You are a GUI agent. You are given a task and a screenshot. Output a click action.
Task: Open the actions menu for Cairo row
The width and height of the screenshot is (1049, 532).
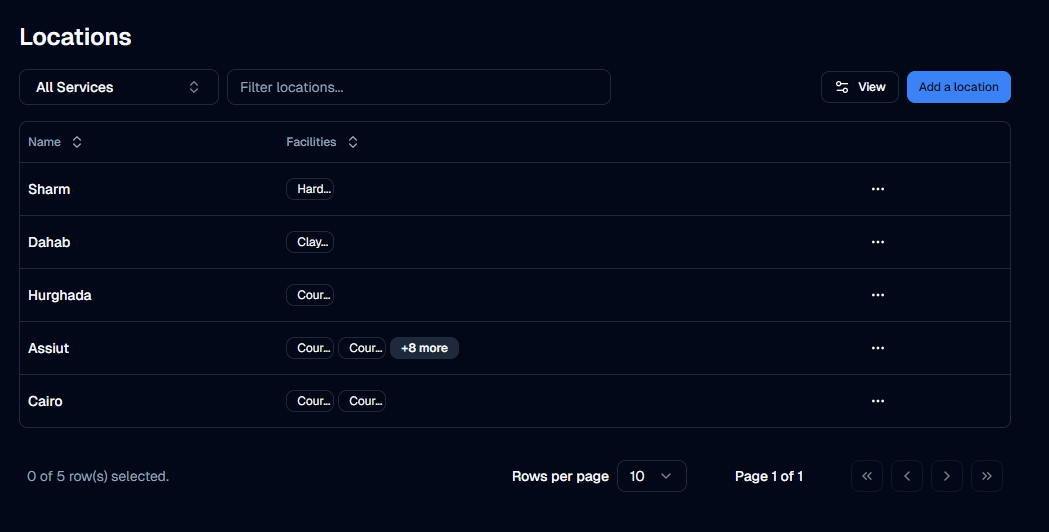[x=878, y=401]
